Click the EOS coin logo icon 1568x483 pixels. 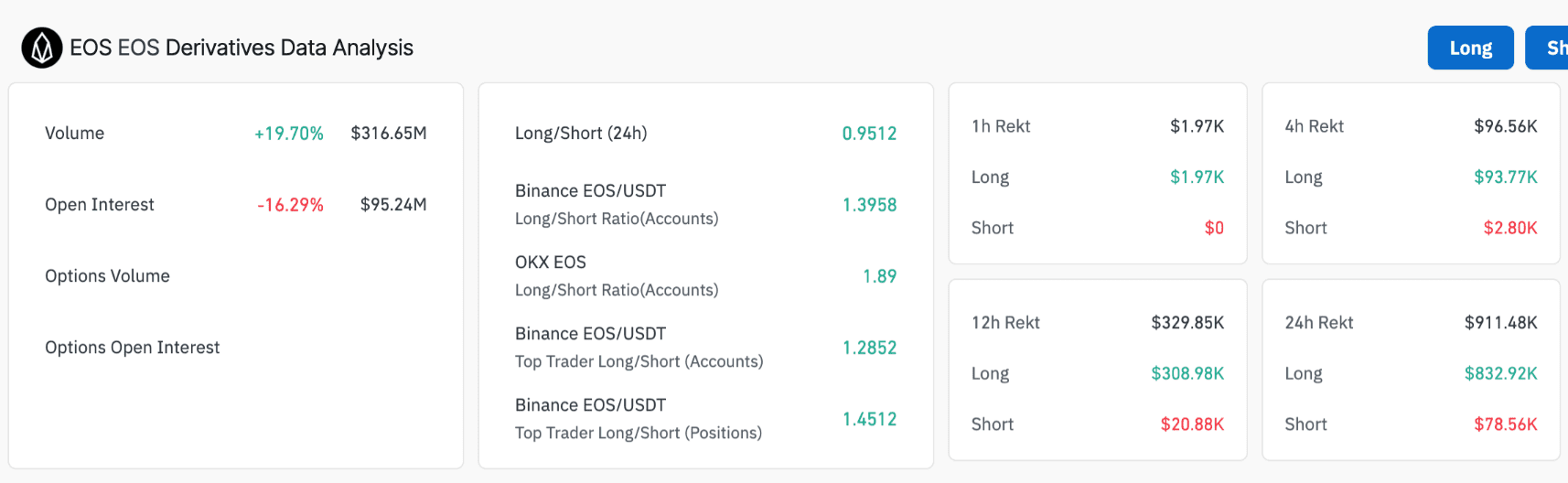pyautogui.click(x=42, y=48)
